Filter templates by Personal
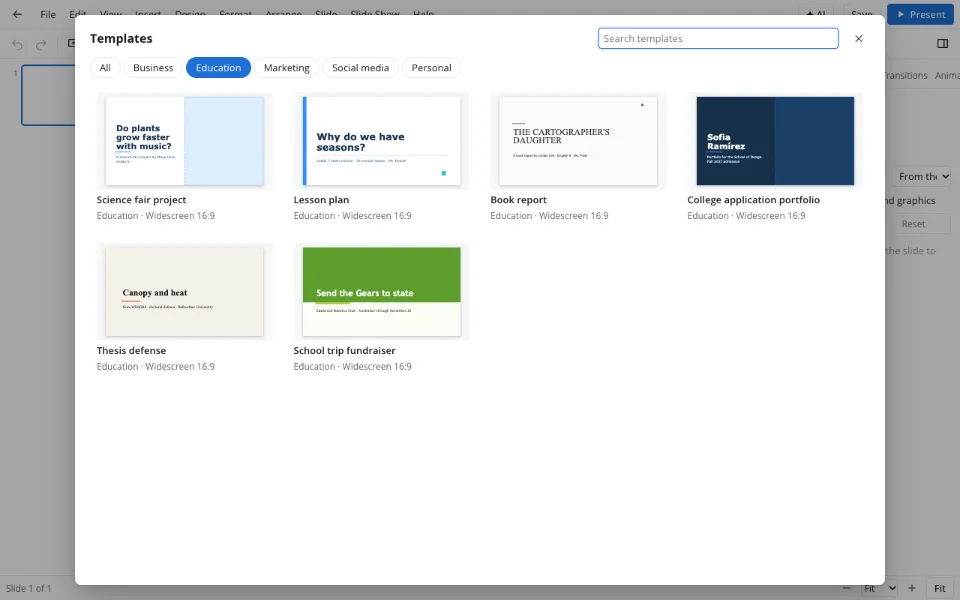Screen dimensions: 960x600 [432, 67]
